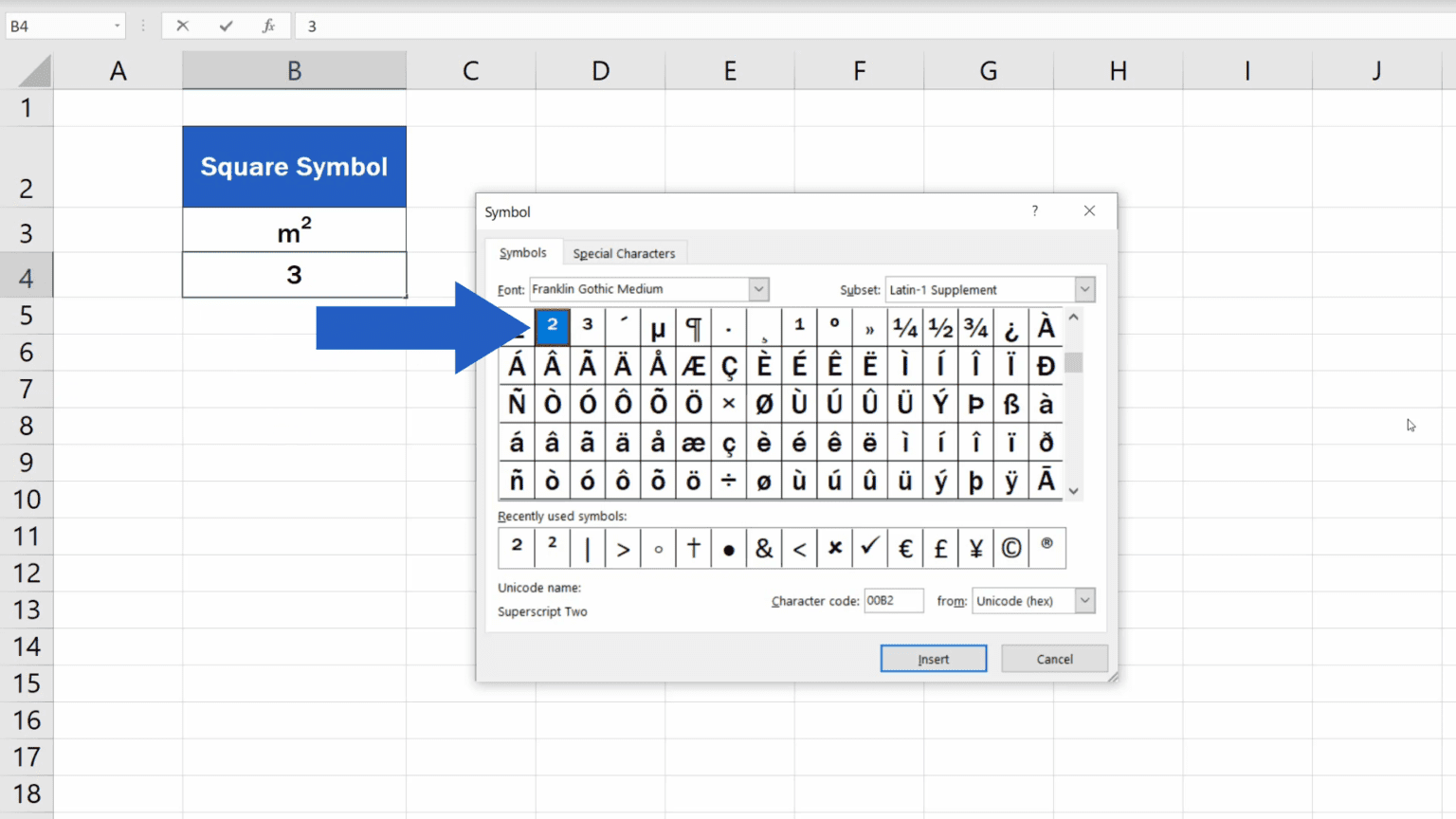The width and height of the screenshot is (1456, 819).
Task: Open the Font dropdown showing Franklin Gothic Medium
Action: (757, 289)
